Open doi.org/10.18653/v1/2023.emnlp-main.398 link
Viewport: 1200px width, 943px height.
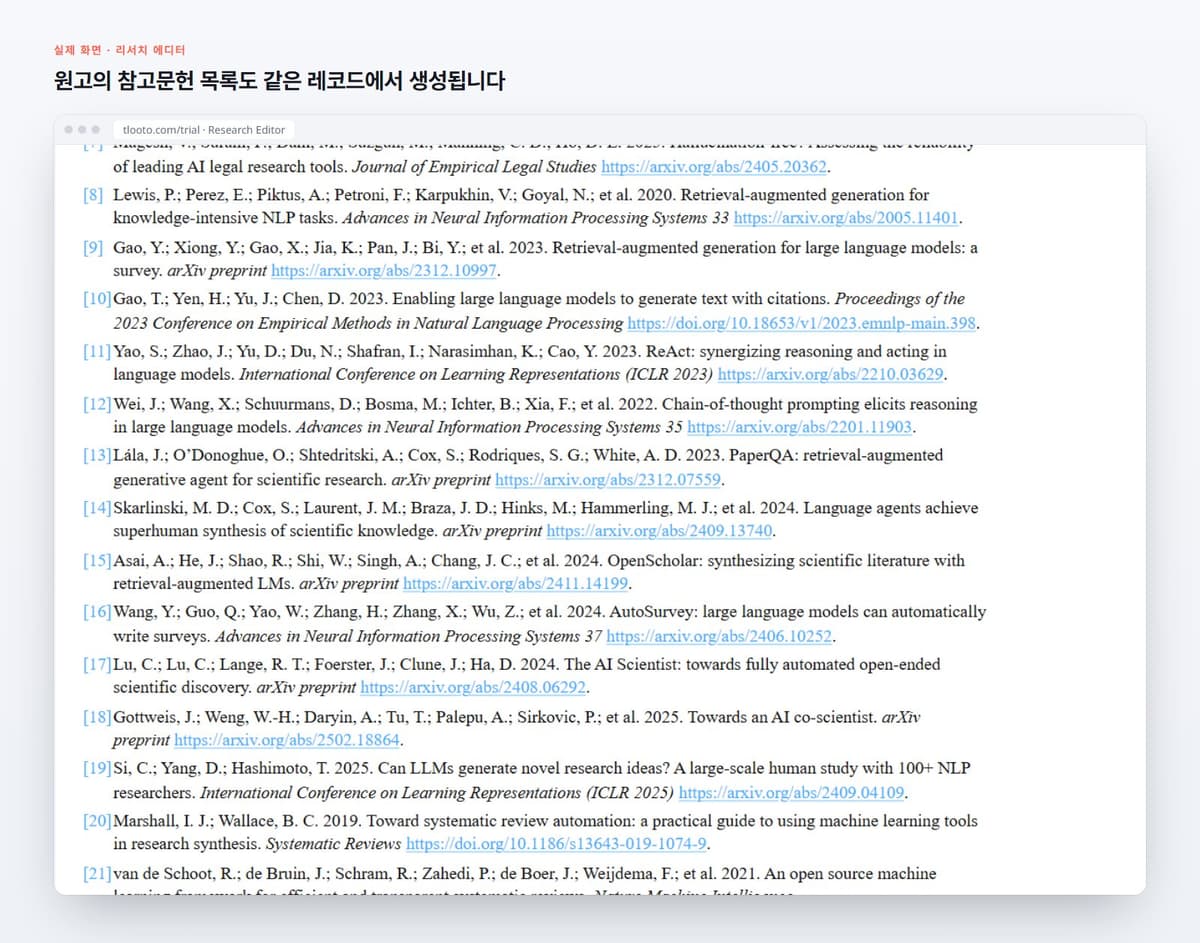pos(802,323)
